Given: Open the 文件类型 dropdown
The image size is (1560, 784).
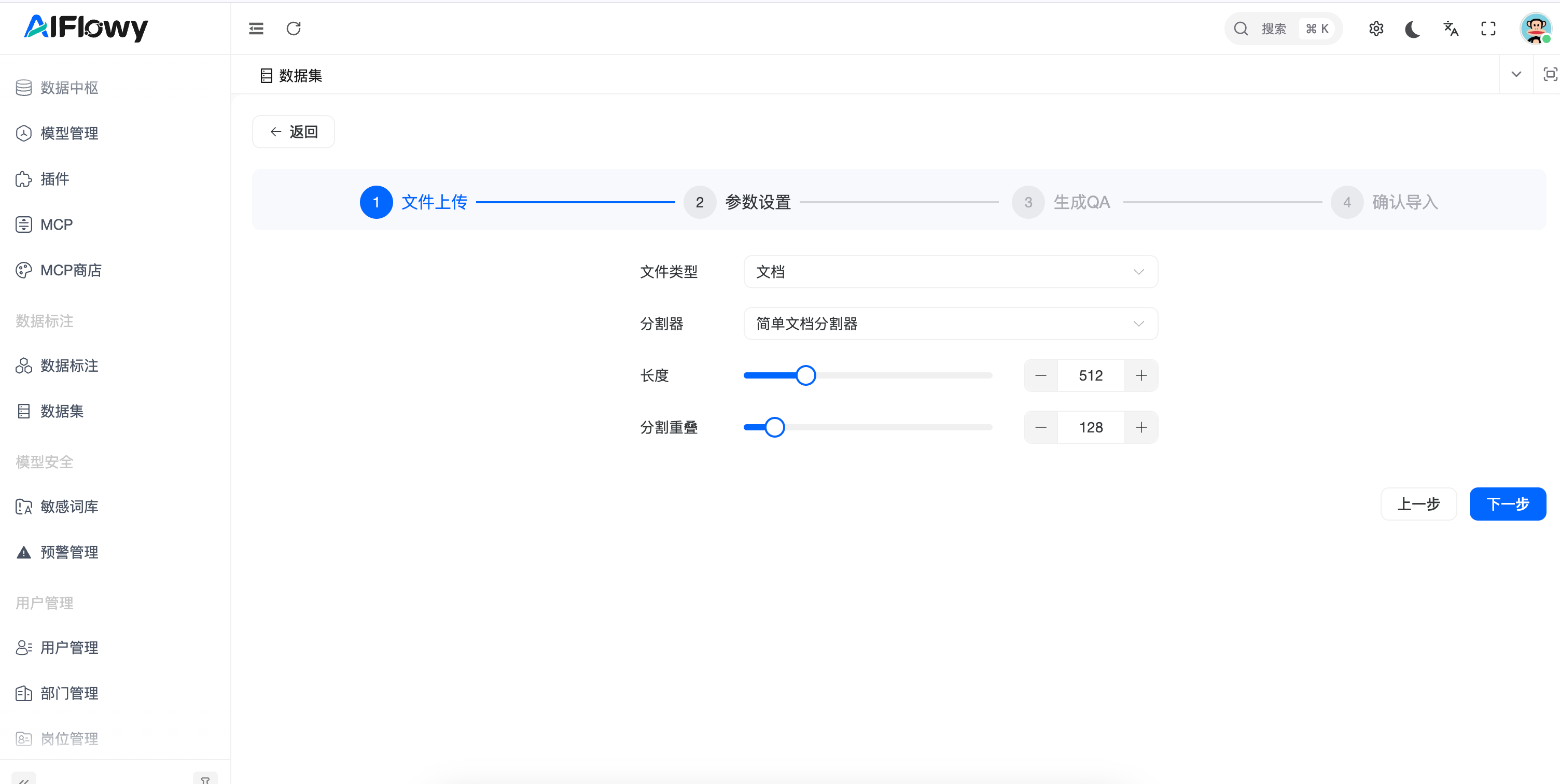Looking at the screenshot, I should coord(950,272).
